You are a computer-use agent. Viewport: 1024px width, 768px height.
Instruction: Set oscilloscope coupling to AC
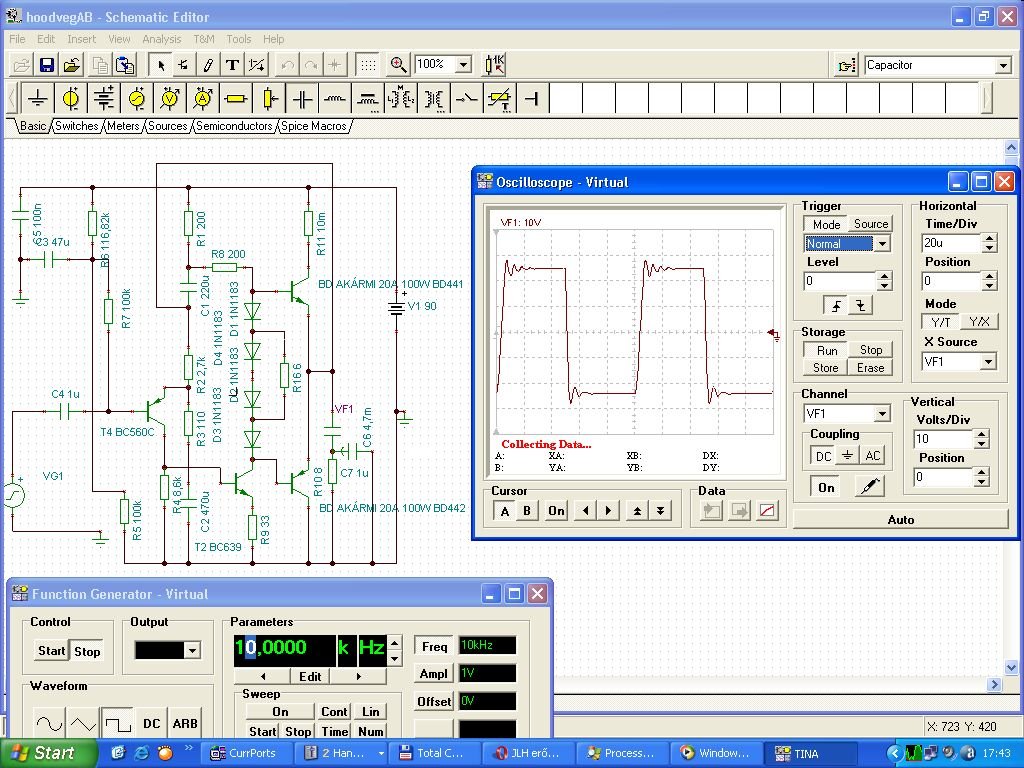coord(873,455)
